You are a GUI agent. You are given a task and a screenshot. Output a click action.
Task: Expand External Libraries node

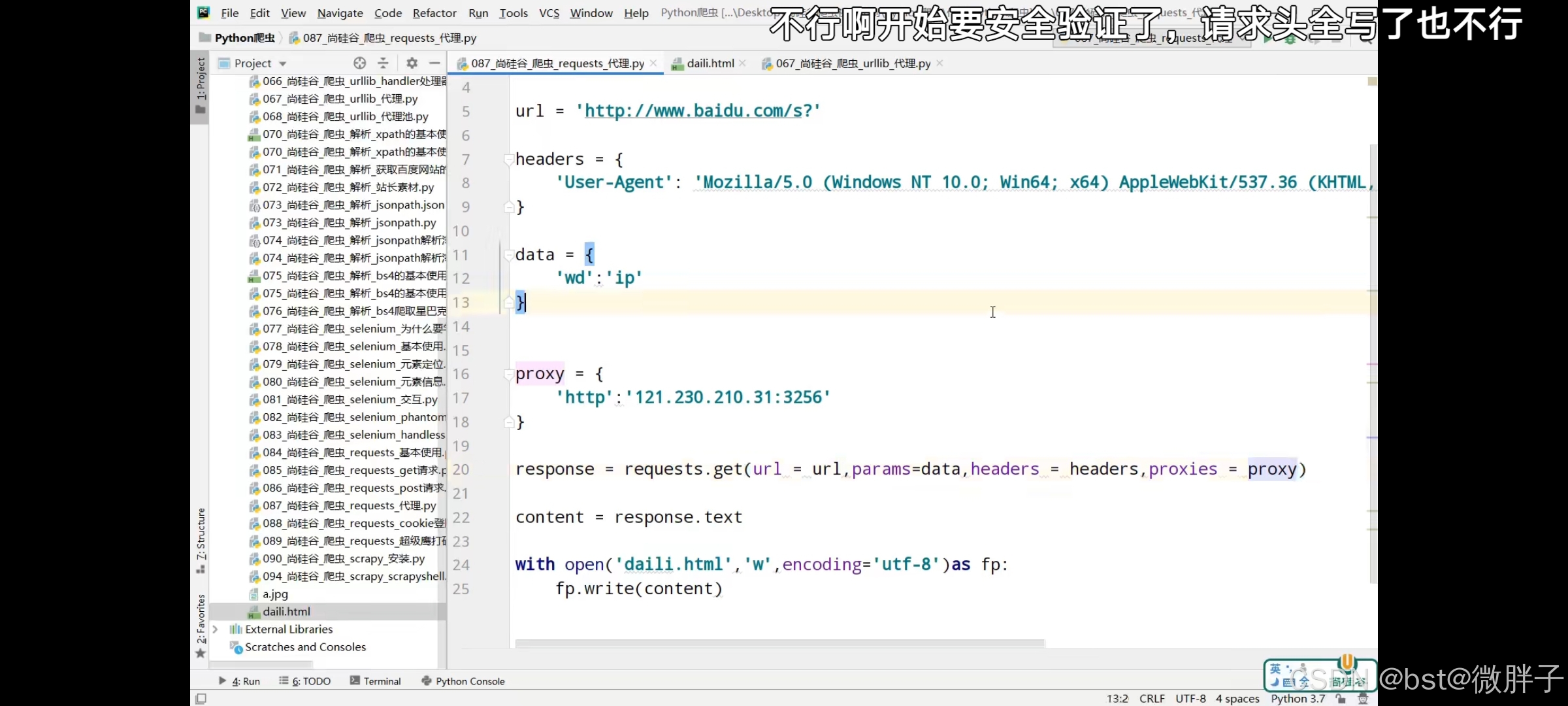[x=215, y=629]
